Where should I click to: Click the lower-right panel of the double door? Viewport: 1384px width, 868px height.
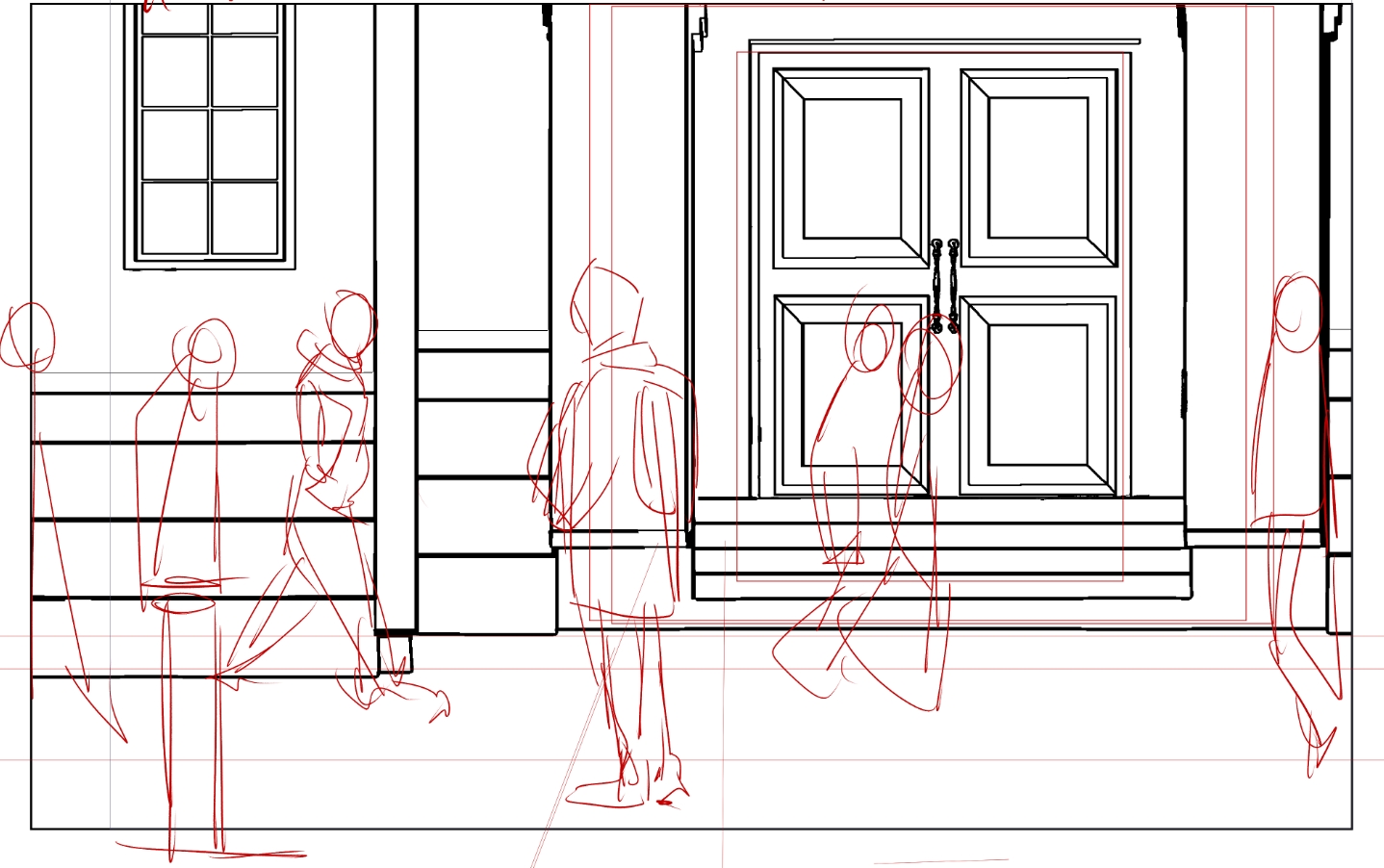coord(1038,395)
